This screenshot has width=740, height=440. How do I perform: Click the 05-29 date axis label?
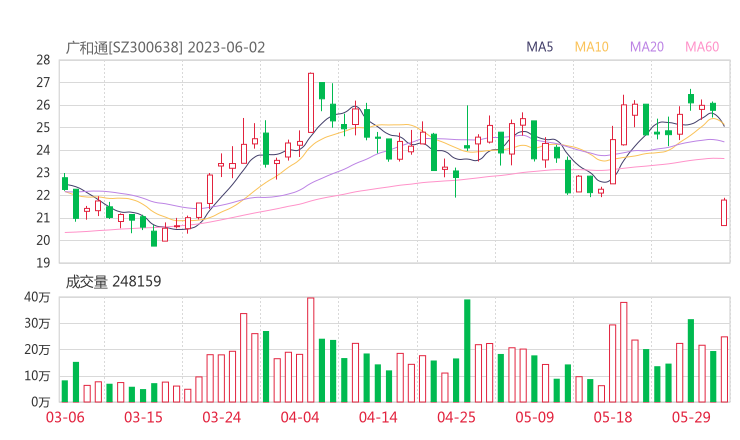[x=691, y=418]
